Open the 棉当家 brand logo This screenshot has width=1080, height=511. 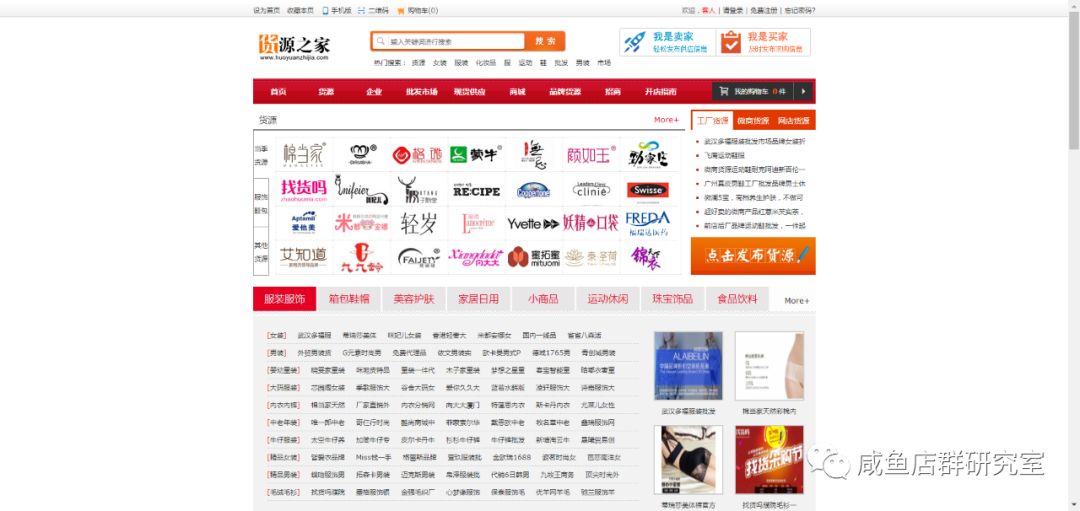pos(304,154)
